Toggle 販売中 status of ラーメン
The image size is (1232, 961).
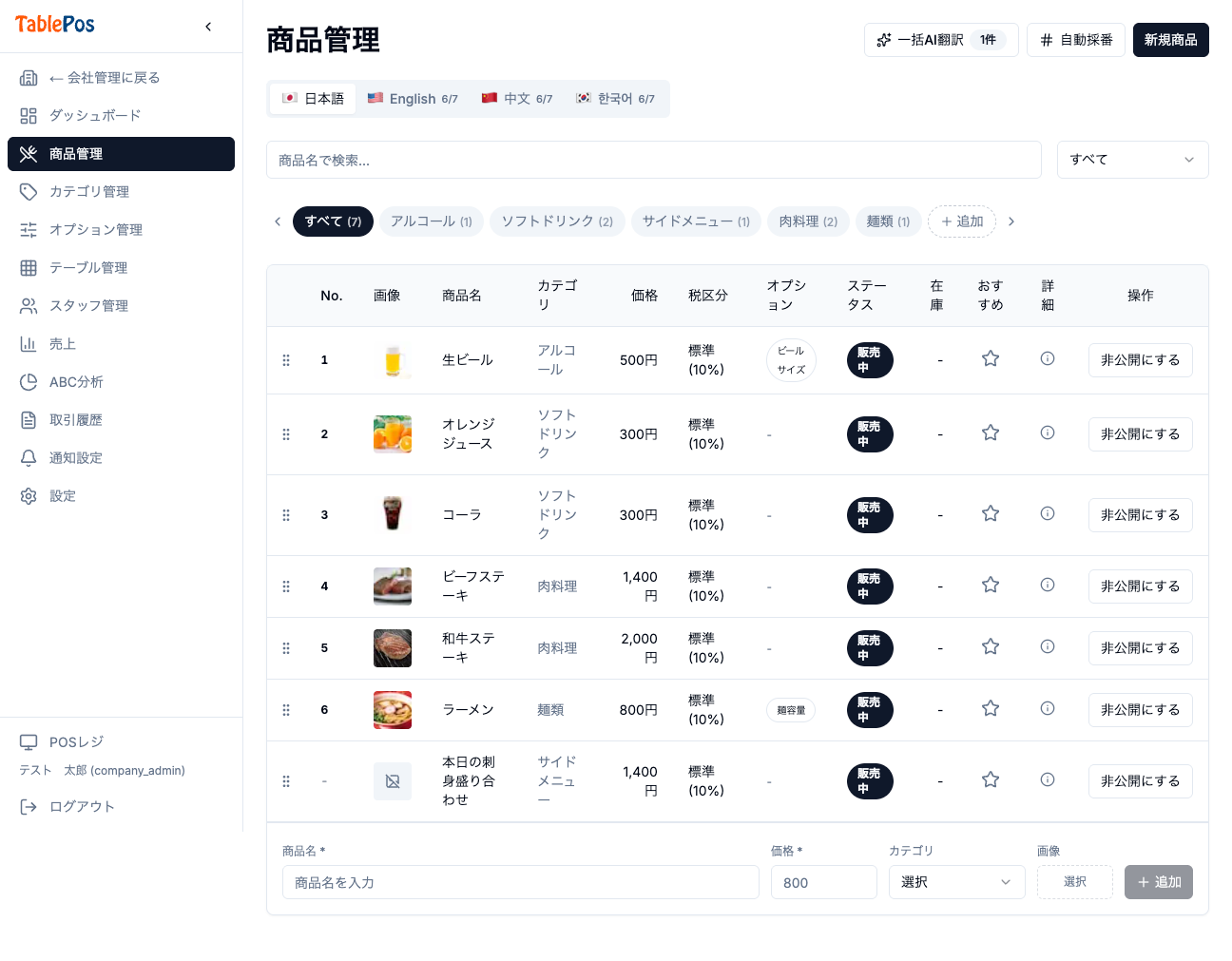coord(870,710)
